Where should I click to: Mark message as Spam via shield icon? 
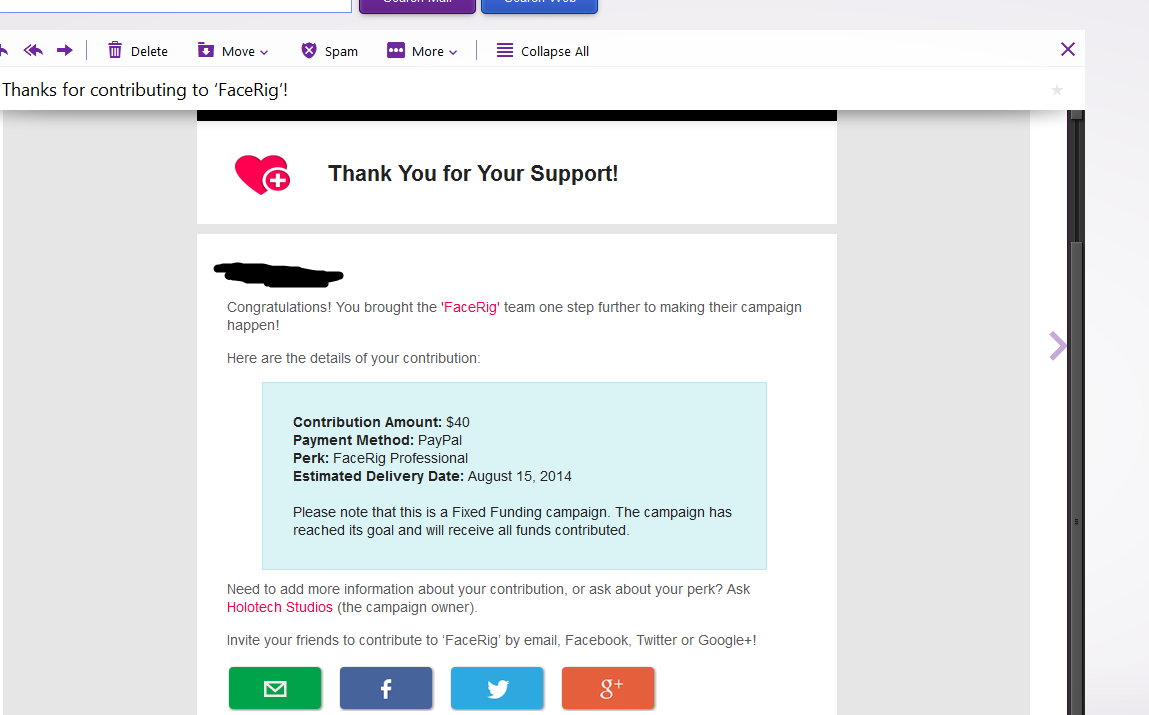329,51
